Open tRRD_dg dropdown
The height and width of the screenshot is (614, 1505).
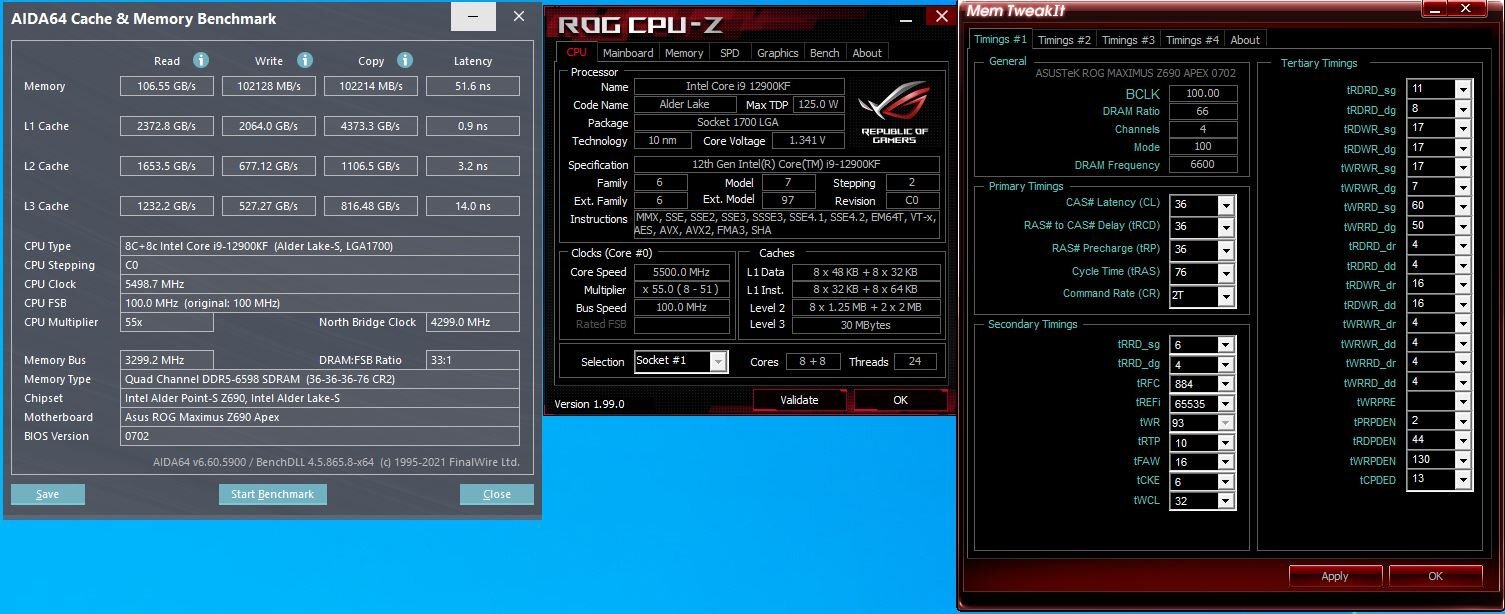tap(1226, 365)
